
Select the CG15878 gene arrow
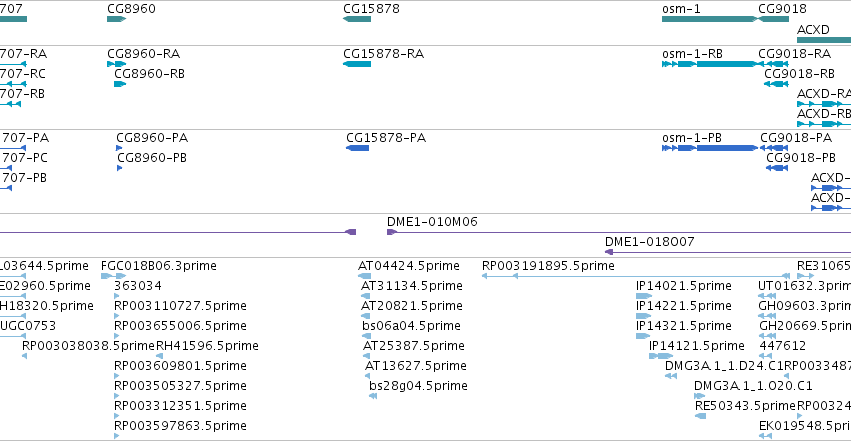[x=357, y=19]
